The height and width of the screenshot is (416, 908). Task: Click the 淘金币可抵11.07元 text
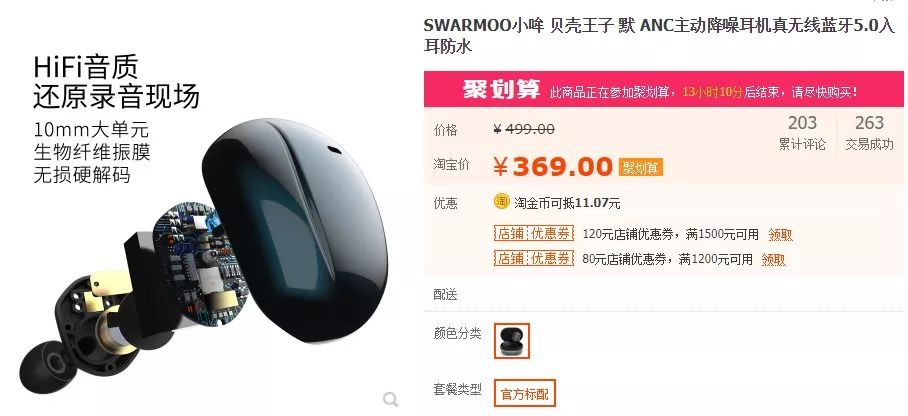coord(567,203)
